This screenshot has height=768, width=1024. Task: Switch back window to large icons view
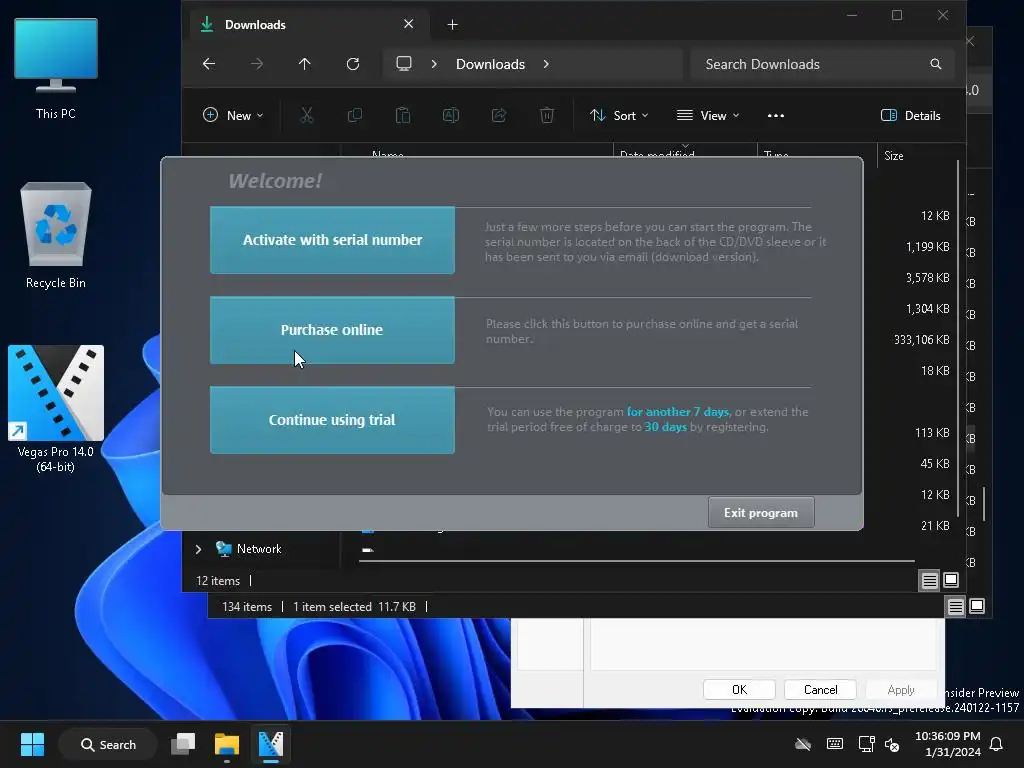click(x=977, y=607)
